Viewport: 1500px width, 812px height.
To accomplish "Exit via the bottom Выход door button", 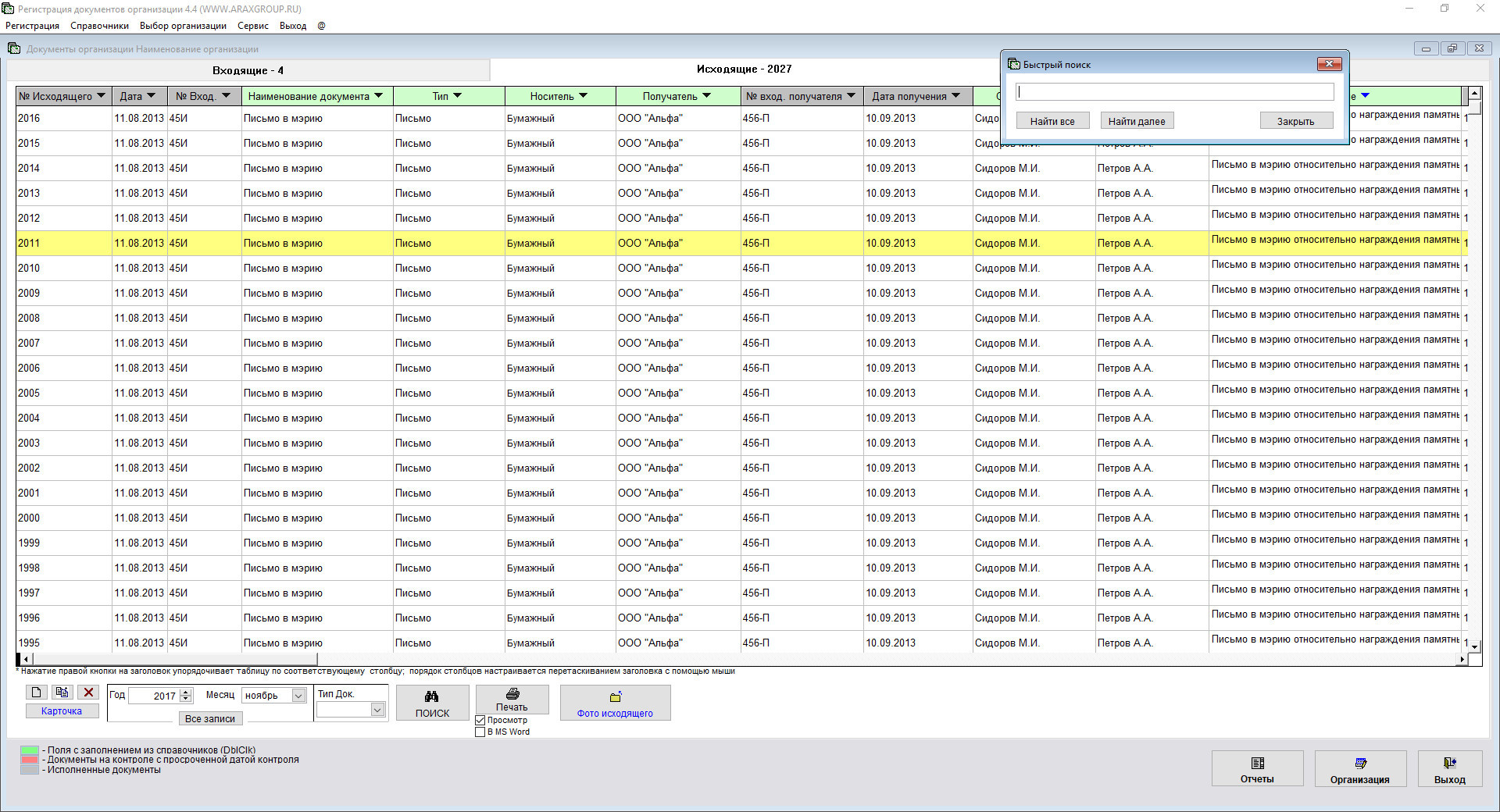I will [1450, 769].
